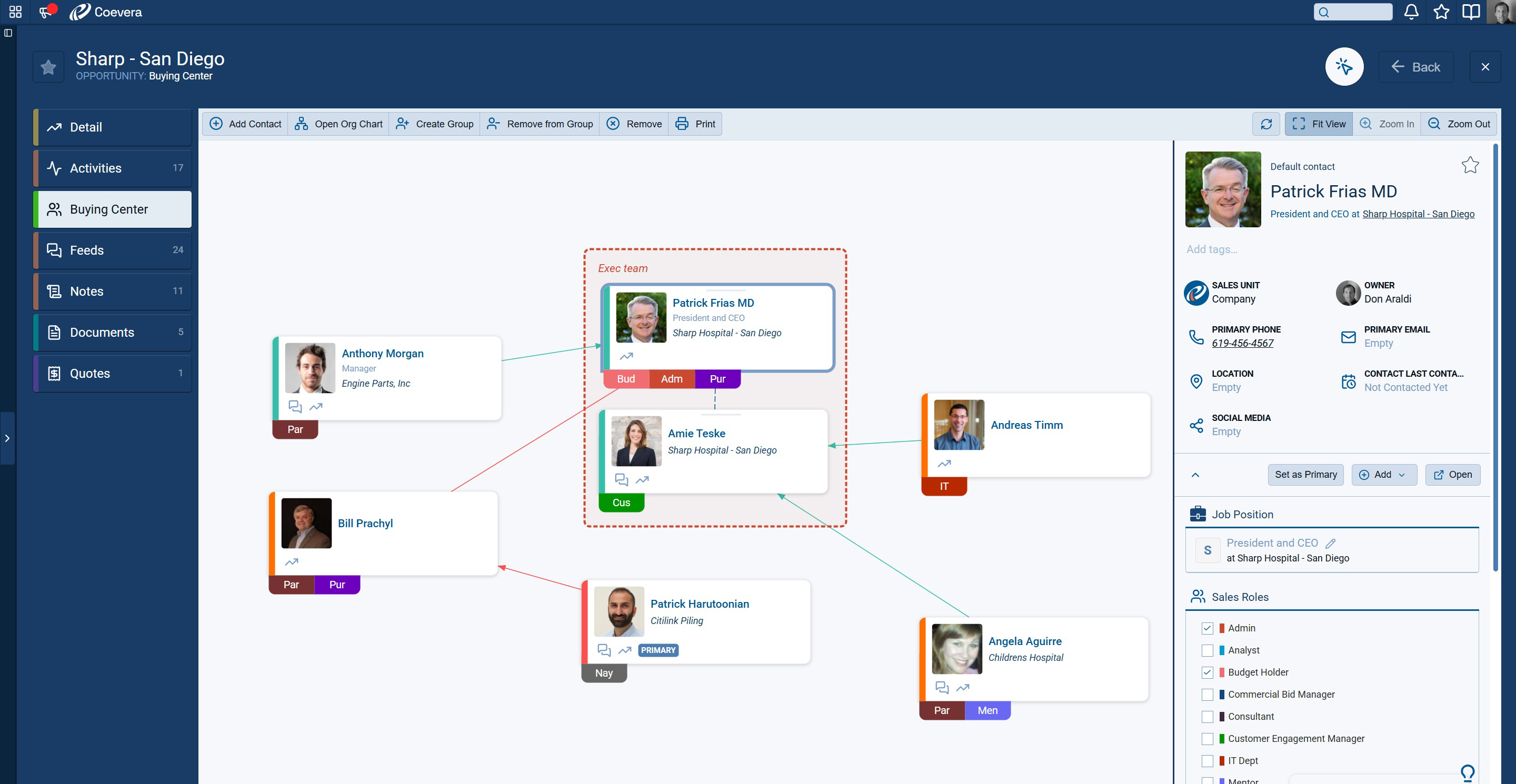Click the notifications bell icon
The height and width of the screenshot is (784, 1516).
click(1411, 12)
